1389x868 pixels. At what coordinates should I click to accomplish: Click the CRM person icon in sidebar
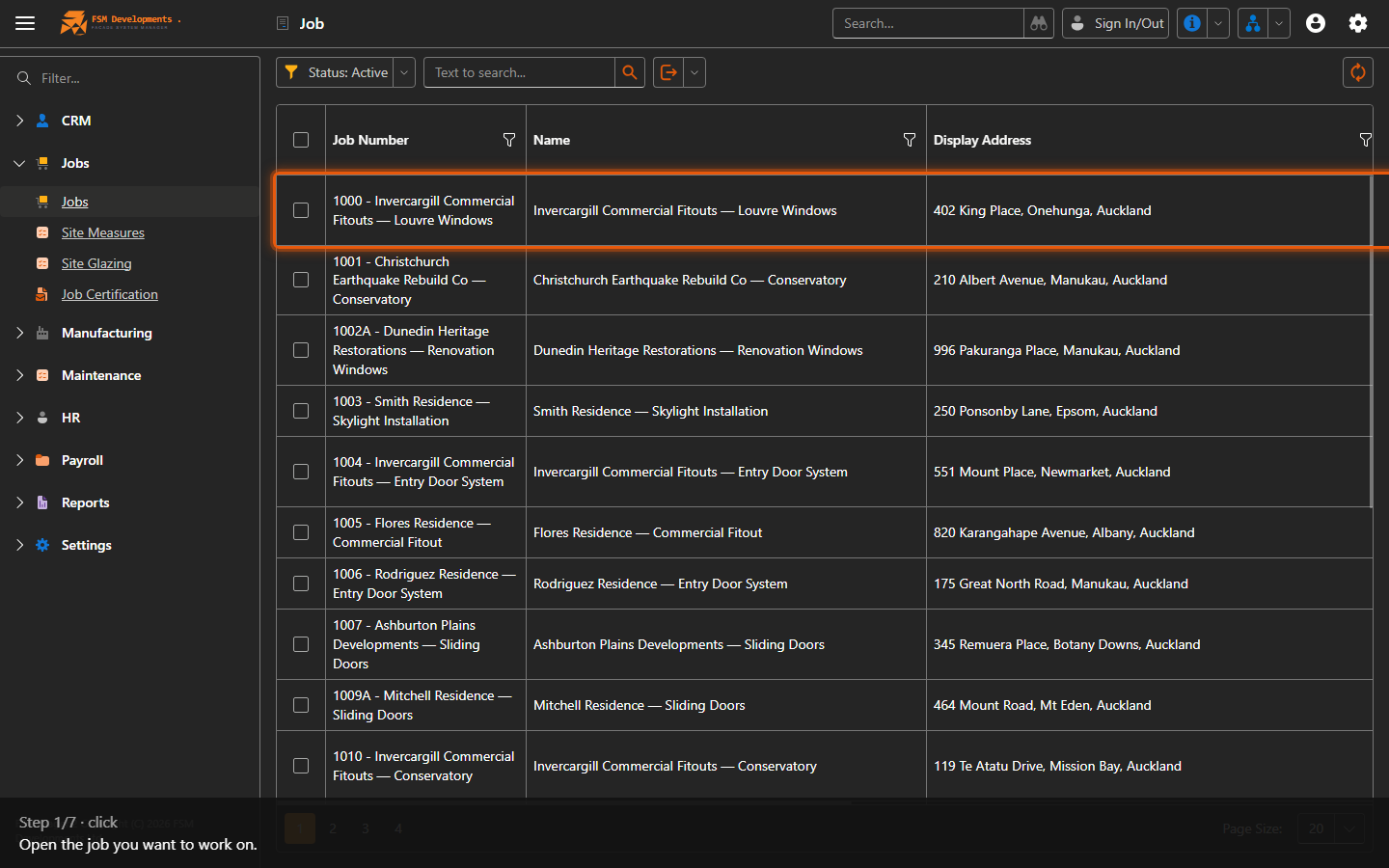tap(42, 121)
